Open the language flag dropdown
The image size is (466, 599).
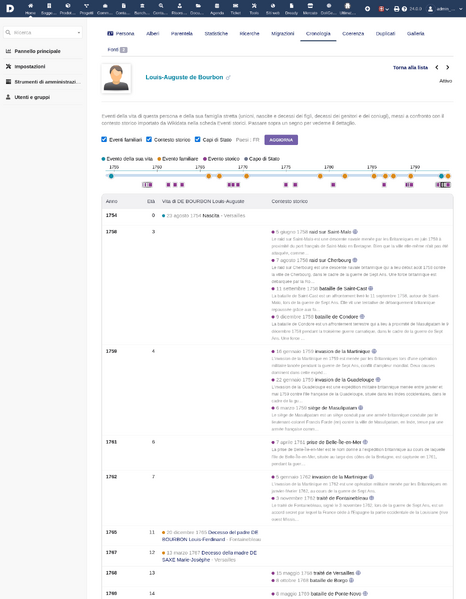(x=383, y=8)
